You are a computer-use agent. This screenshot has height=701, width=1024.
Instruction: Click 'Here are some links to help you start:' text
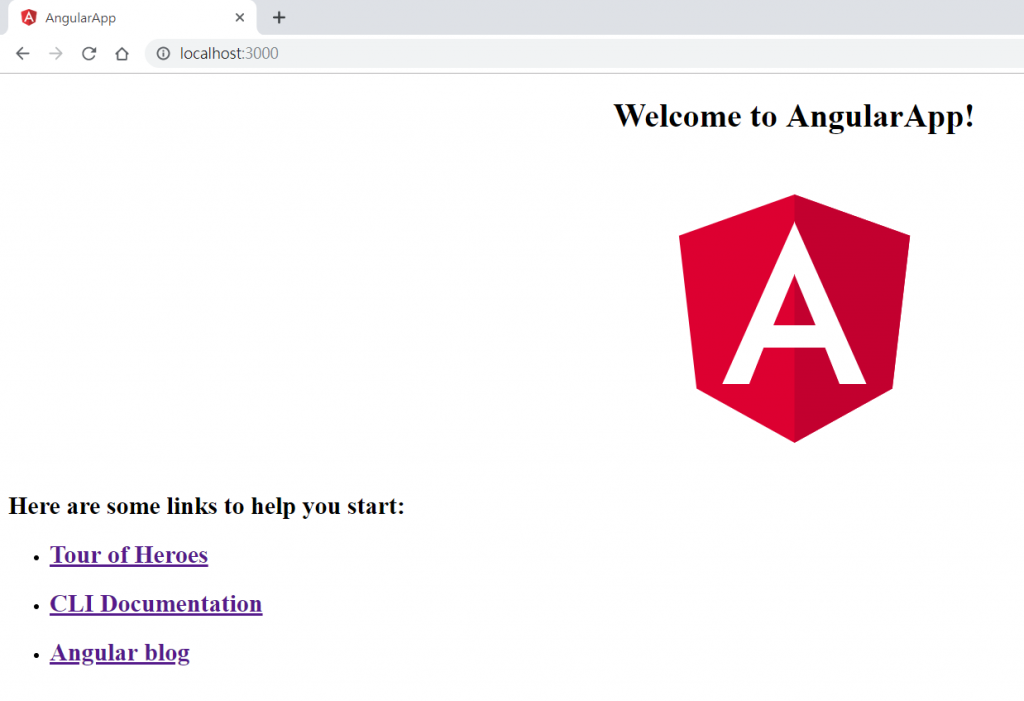206,506
